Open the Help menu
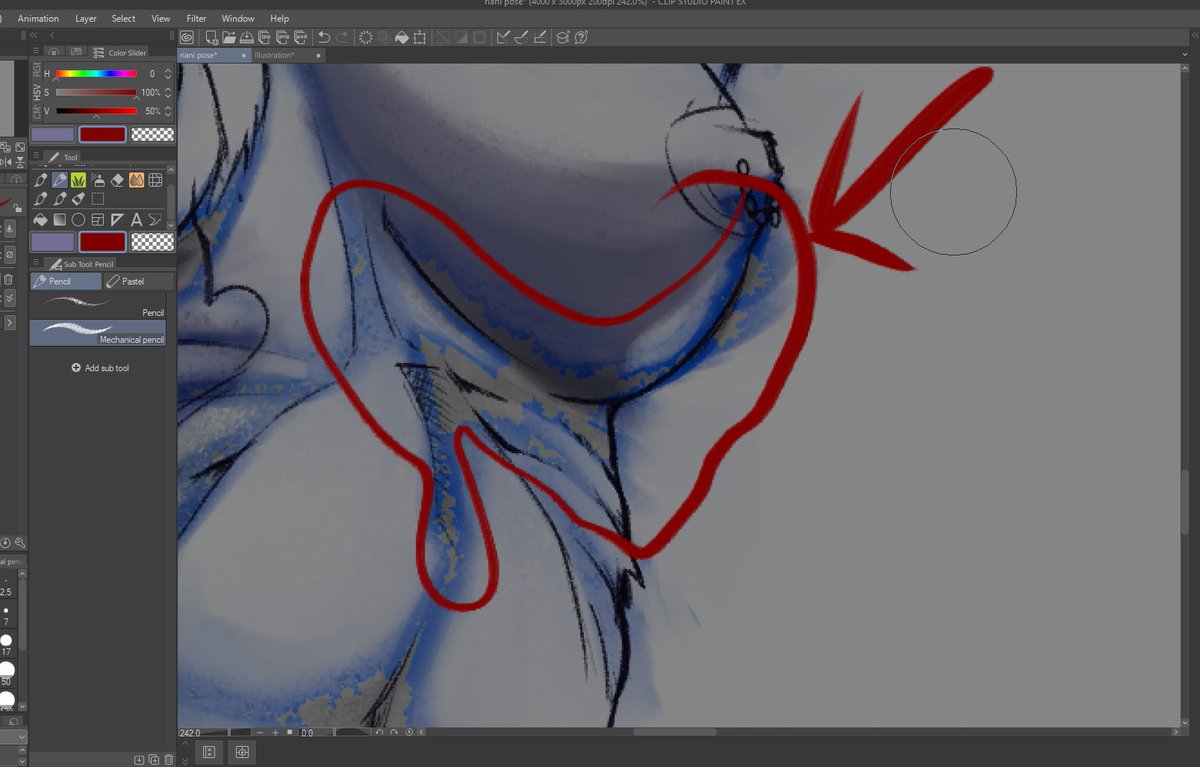The image size is (1200, 767). click(x=280, y=18)
